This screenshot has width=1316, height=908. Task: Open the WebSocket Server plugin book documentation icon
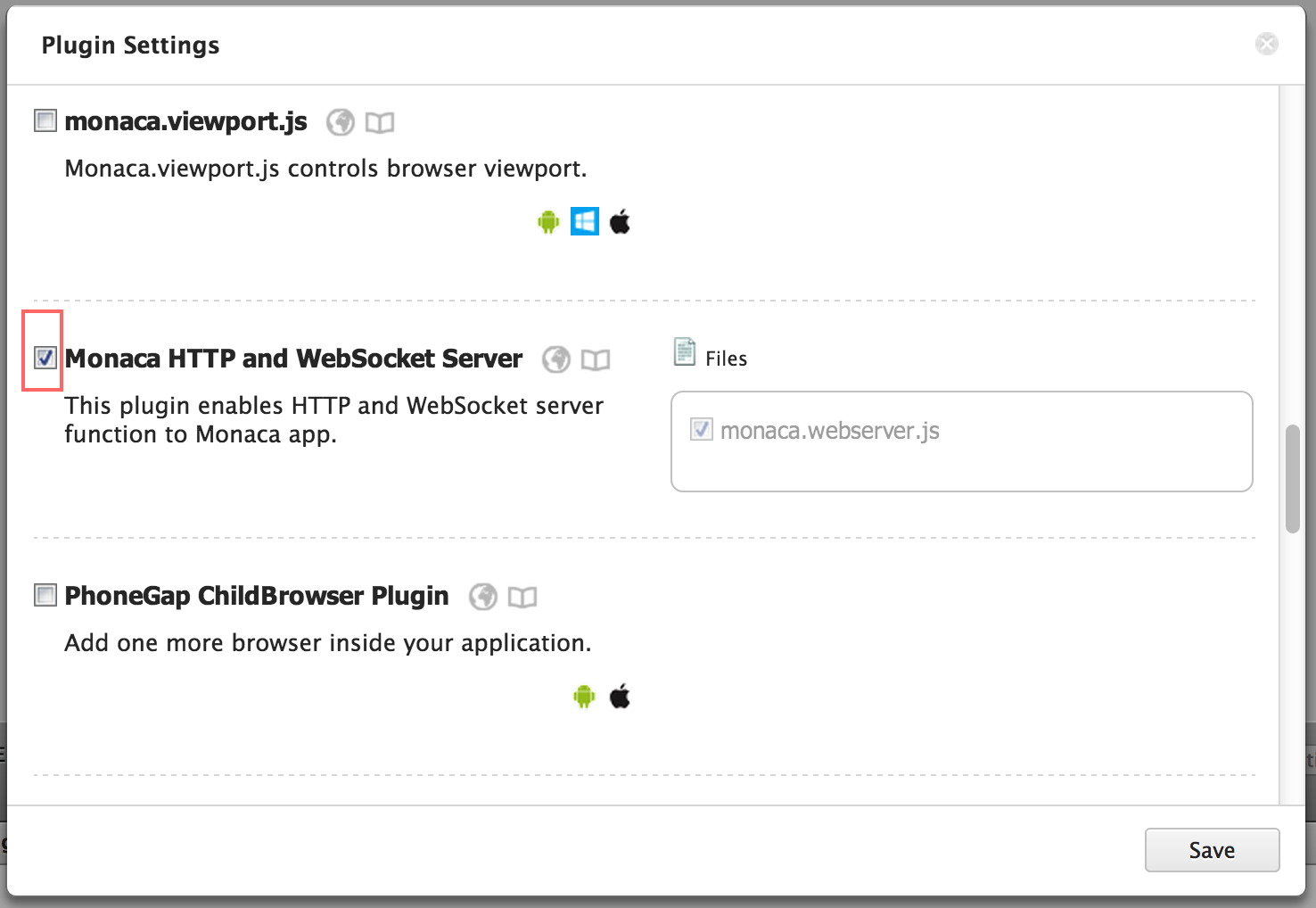tap(596, 359)
